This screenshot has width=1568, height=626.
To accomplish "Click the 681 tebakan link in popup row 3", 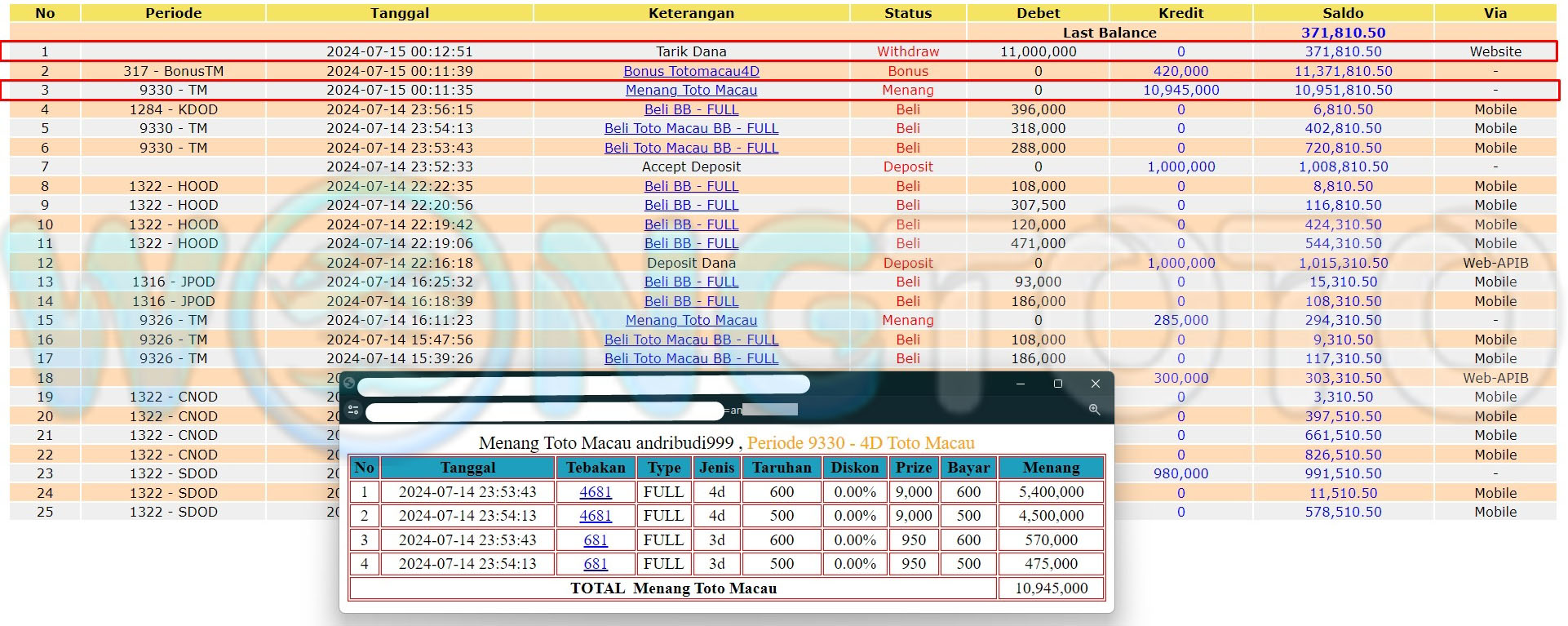I will (x=596, y=540).
